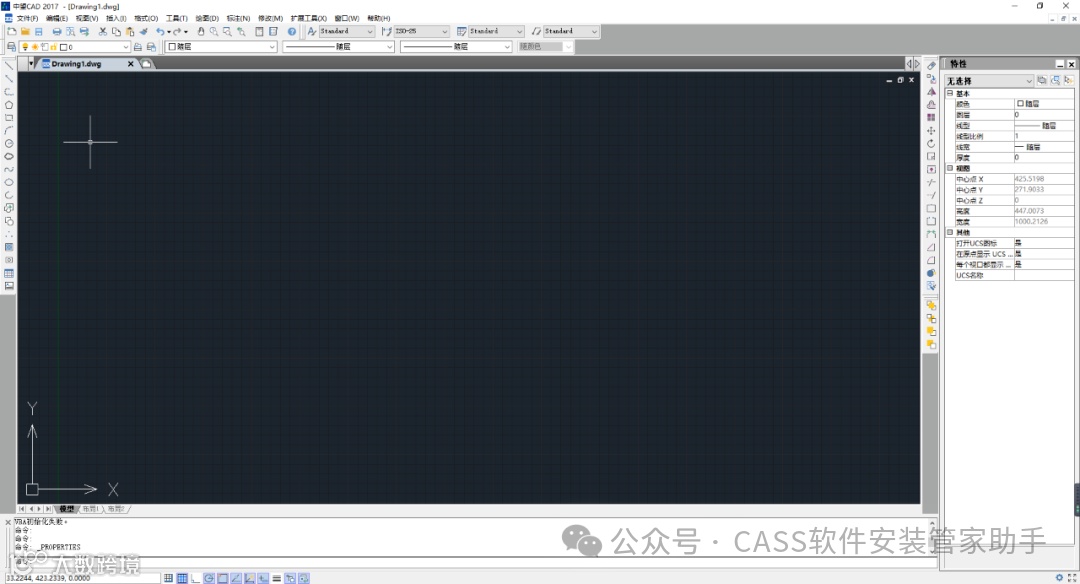Select the Circle tool in draw toolbar
The height and width of the screenshot is (584, 1080).
click(9, 143)
